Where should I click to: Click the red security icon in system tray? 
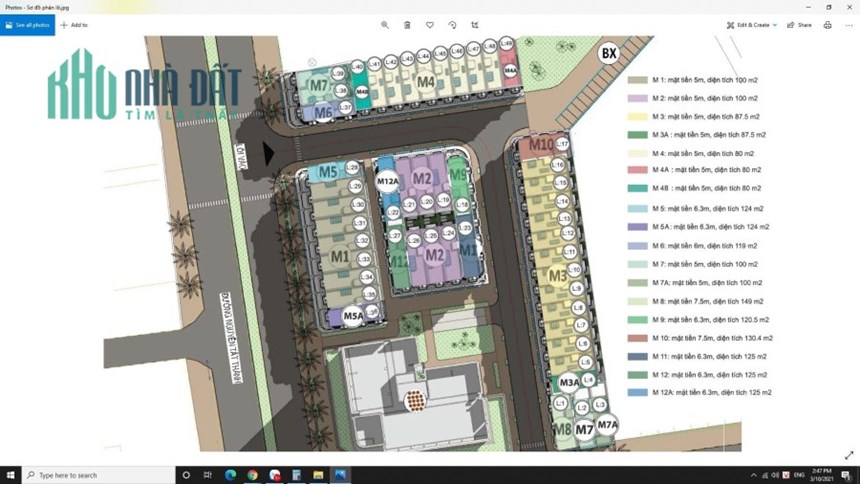pos(786,475)
